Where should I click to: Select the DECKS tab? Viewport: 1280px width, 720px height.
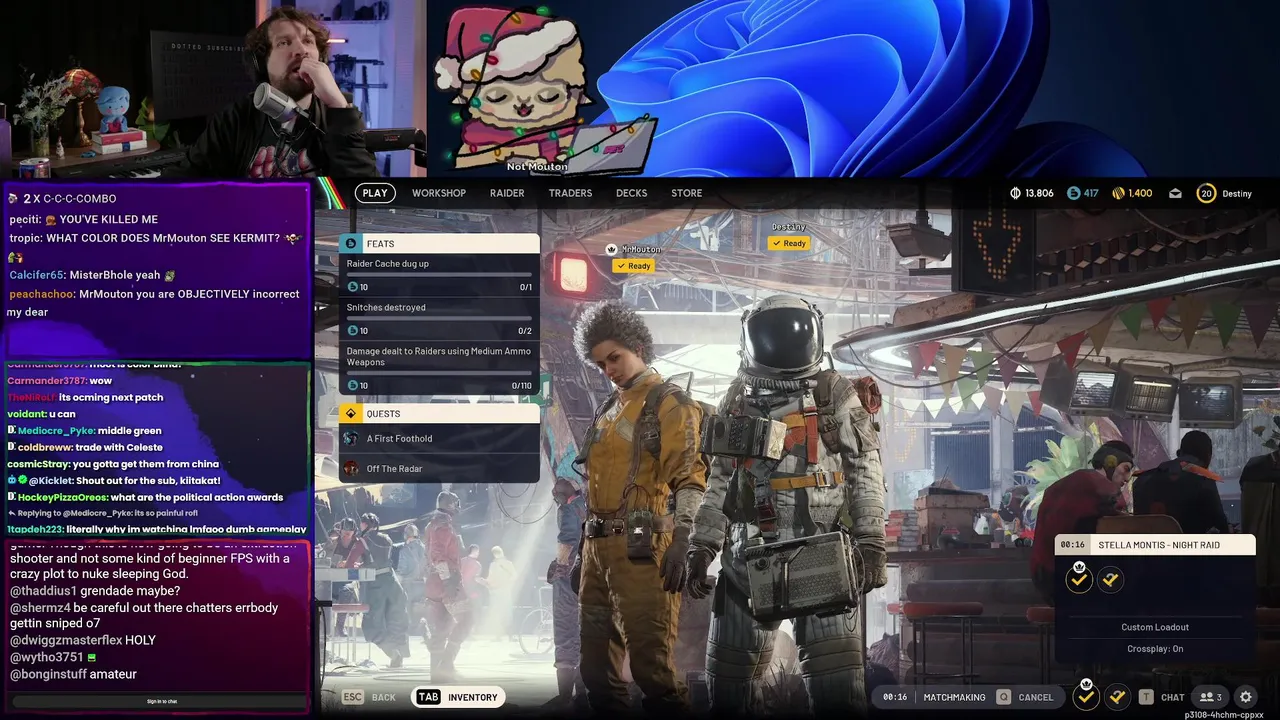[632, 193]
